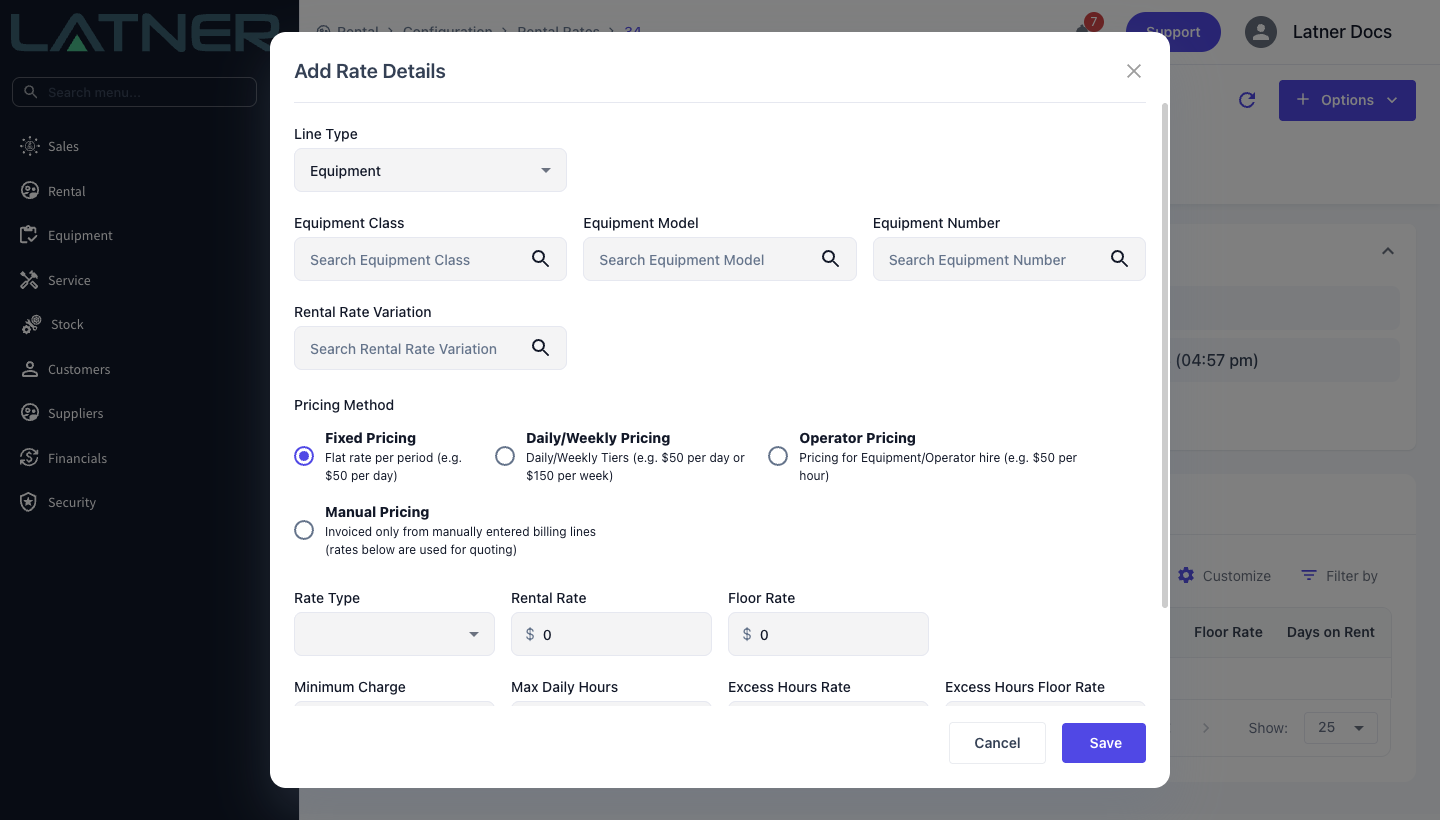Click the Rental Rate Variation search icon
The image size is (1440, 820).
tap(540, 348)
